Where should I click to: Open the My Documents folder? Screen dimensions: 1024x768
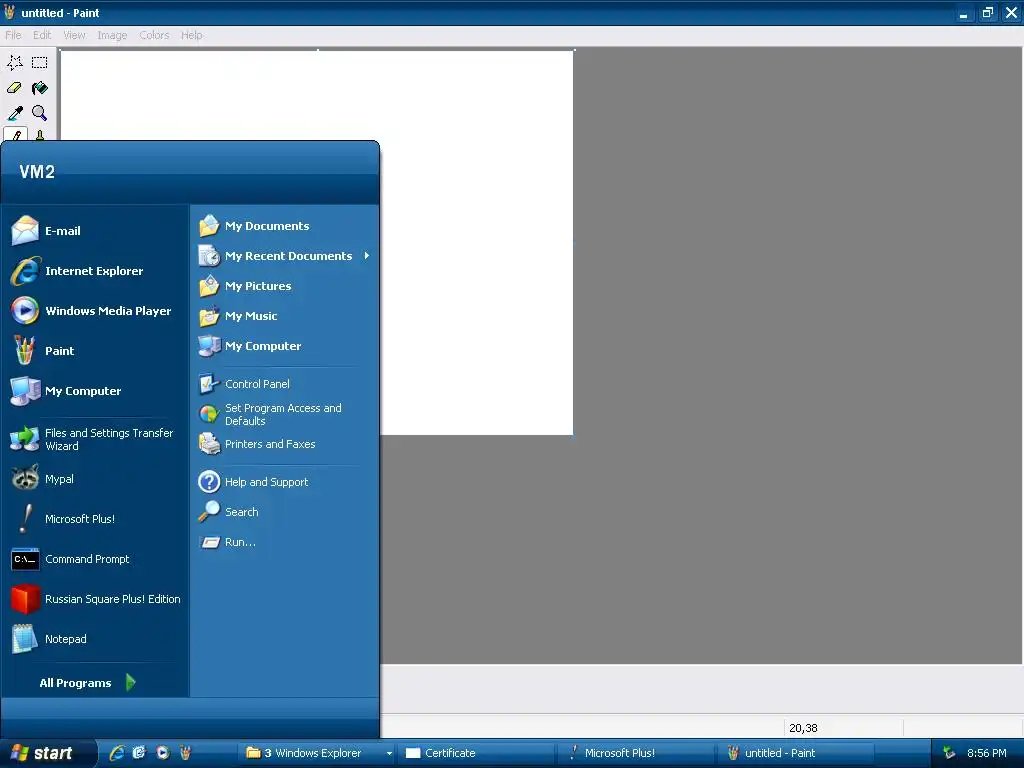285,226
